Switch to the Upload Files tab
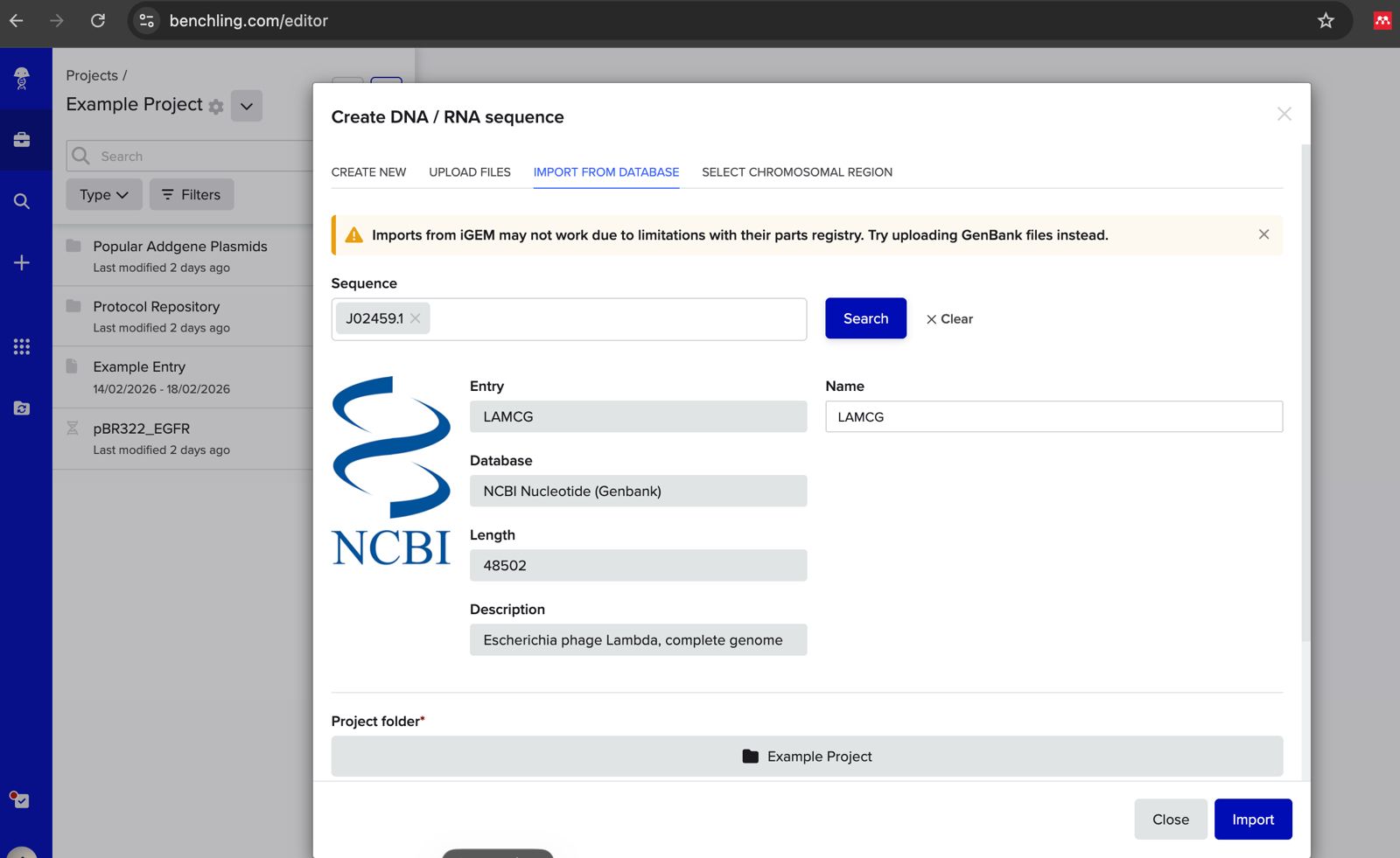The image size is (1400, 858). click(469, 172)
